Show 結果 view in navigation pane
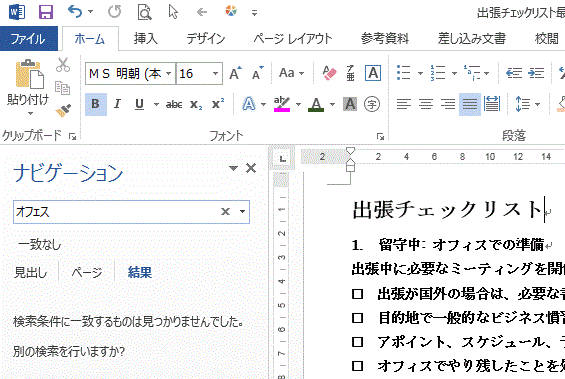Screen dimensions: 565x379 coord(140,272)
